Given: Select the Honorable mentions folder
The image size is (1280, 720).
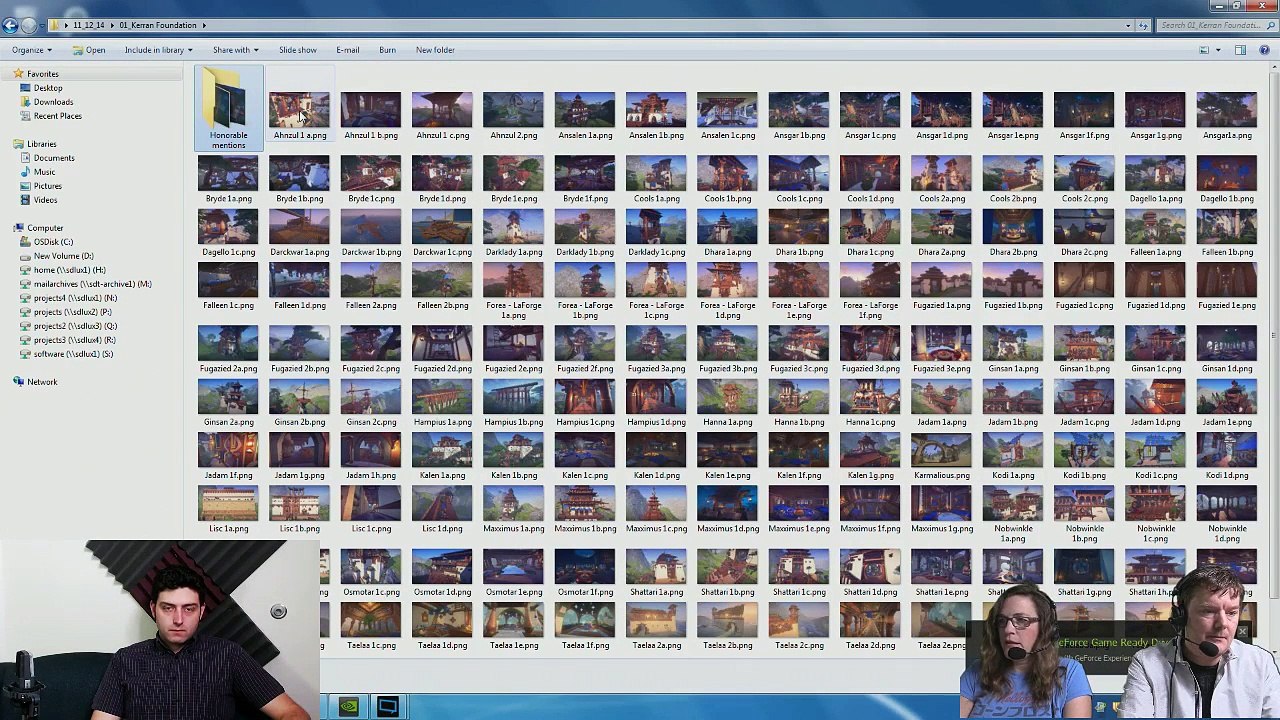Looking at the screenshot, I should [228, 108].
